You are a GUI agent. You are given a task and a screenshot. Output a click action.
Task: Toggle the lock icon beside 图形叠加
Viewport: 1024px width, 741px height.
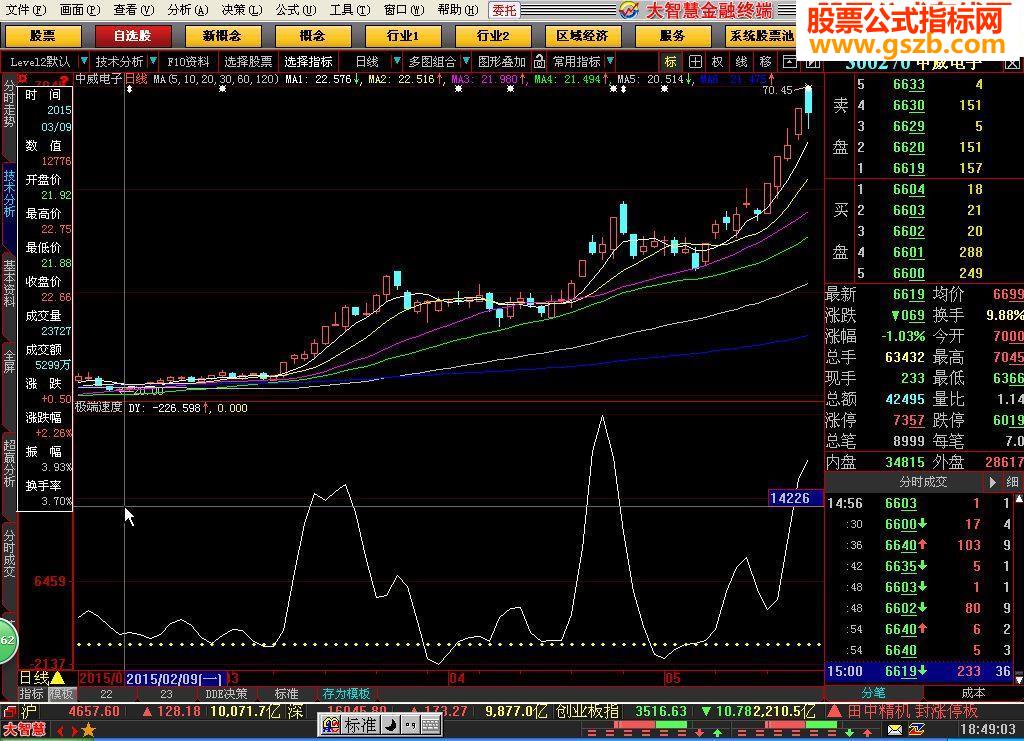pos(539,61)
